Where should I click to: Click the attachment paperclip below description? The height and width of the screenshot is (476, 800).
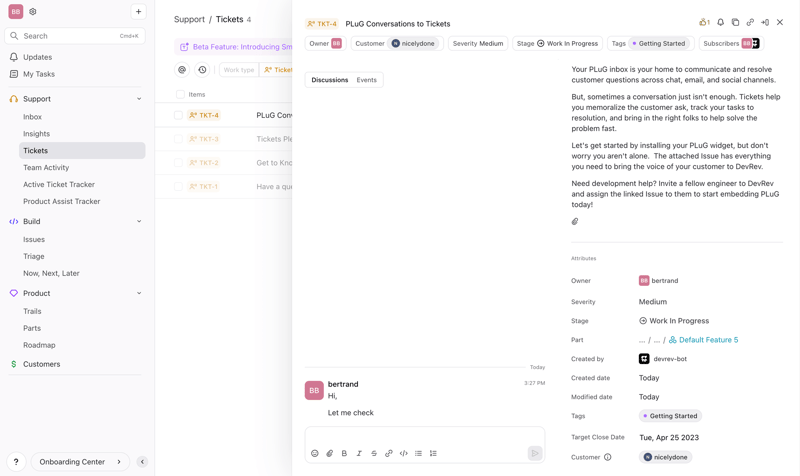(575, 221)
